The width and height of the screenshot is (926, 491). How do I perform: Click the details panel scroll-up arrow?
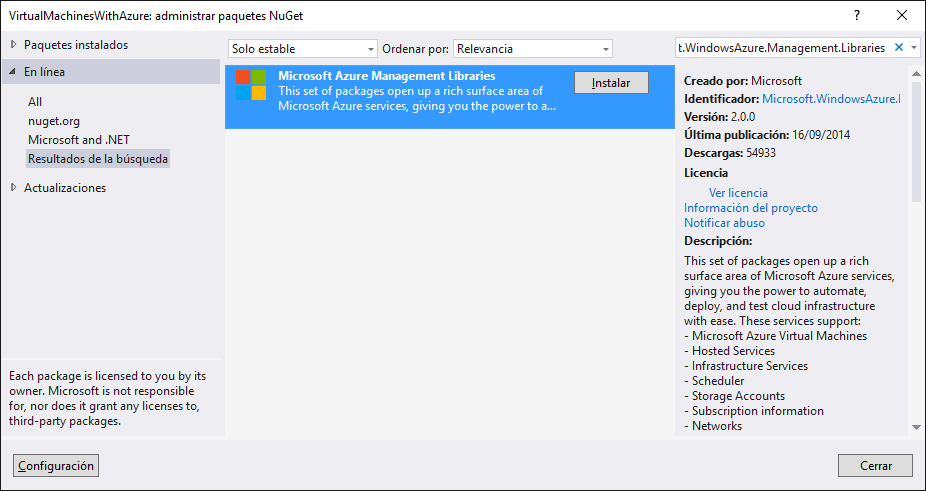[x=915, y=75]
